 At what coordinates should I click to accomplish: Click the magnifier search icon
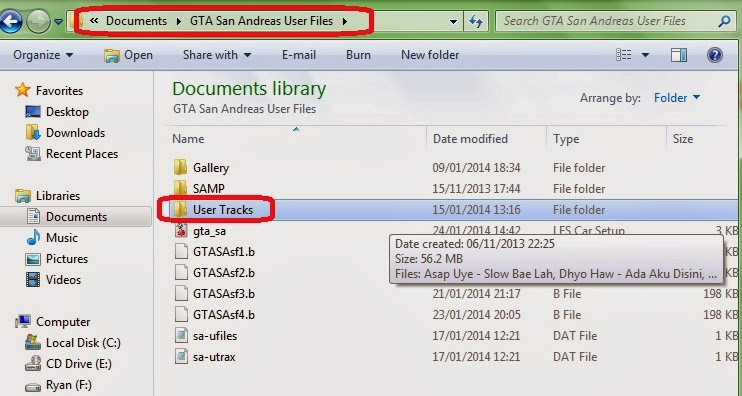tap(724, 21)
